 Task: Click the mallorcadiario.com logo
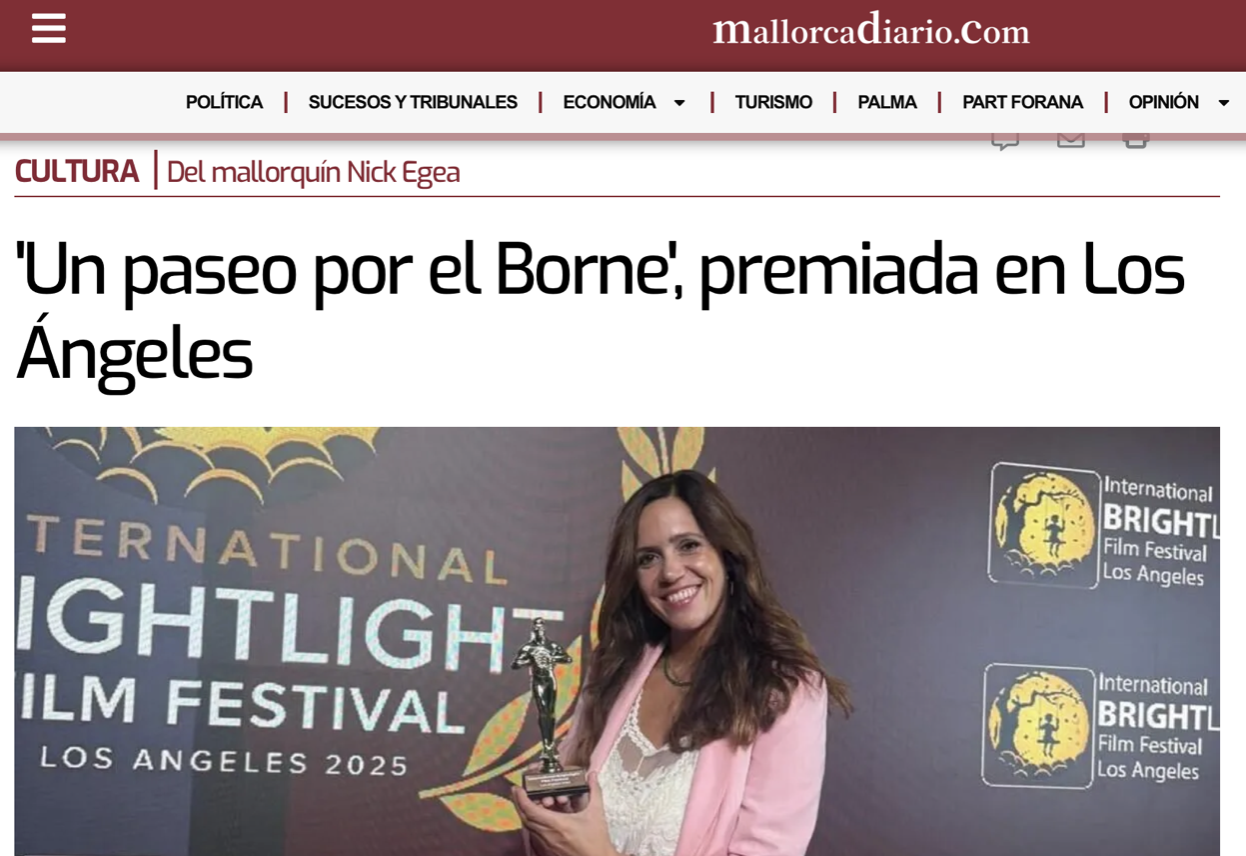tap(871, 29)
